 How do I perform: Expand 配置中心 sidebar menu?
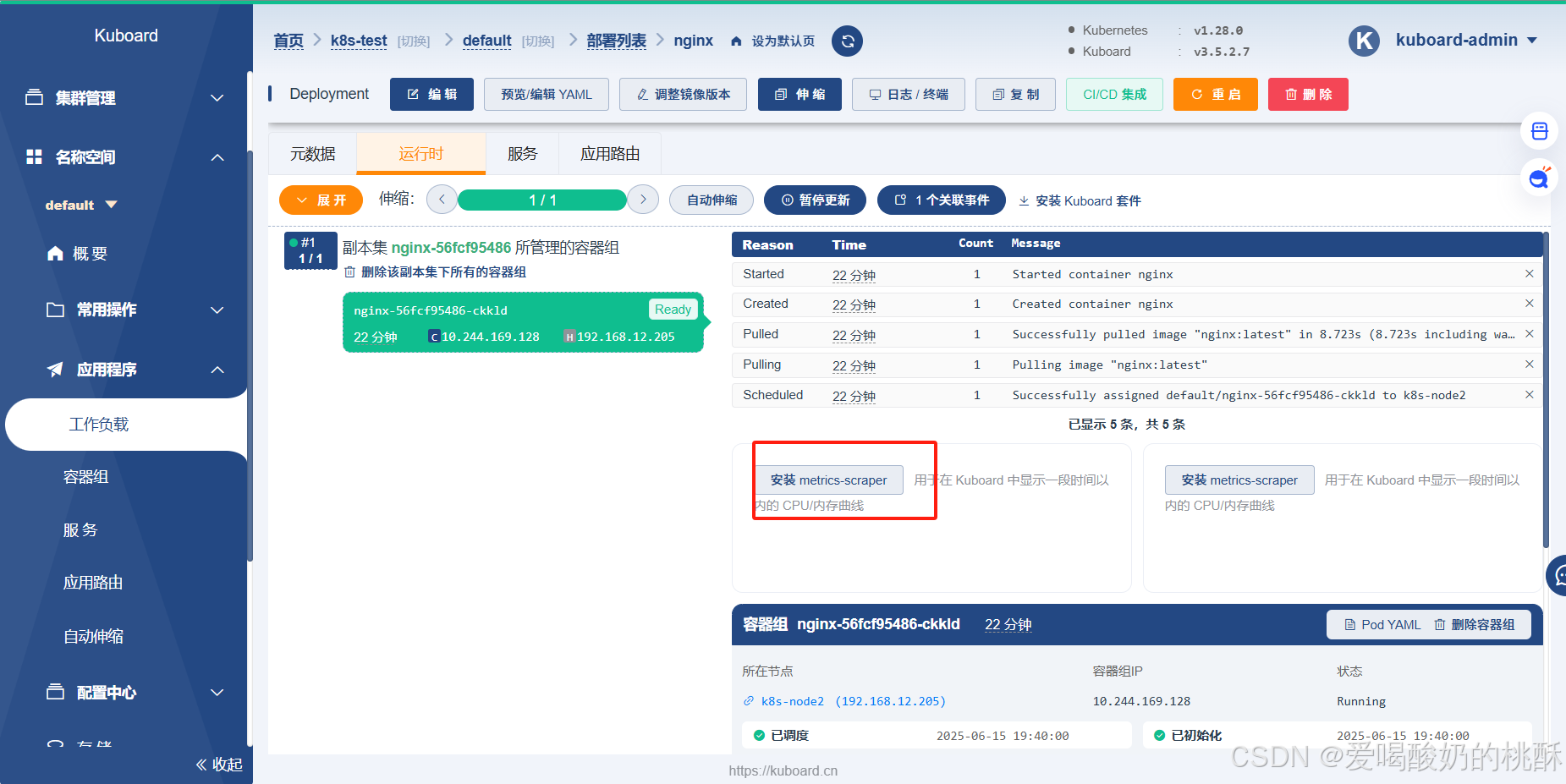(x=135, y=693)
